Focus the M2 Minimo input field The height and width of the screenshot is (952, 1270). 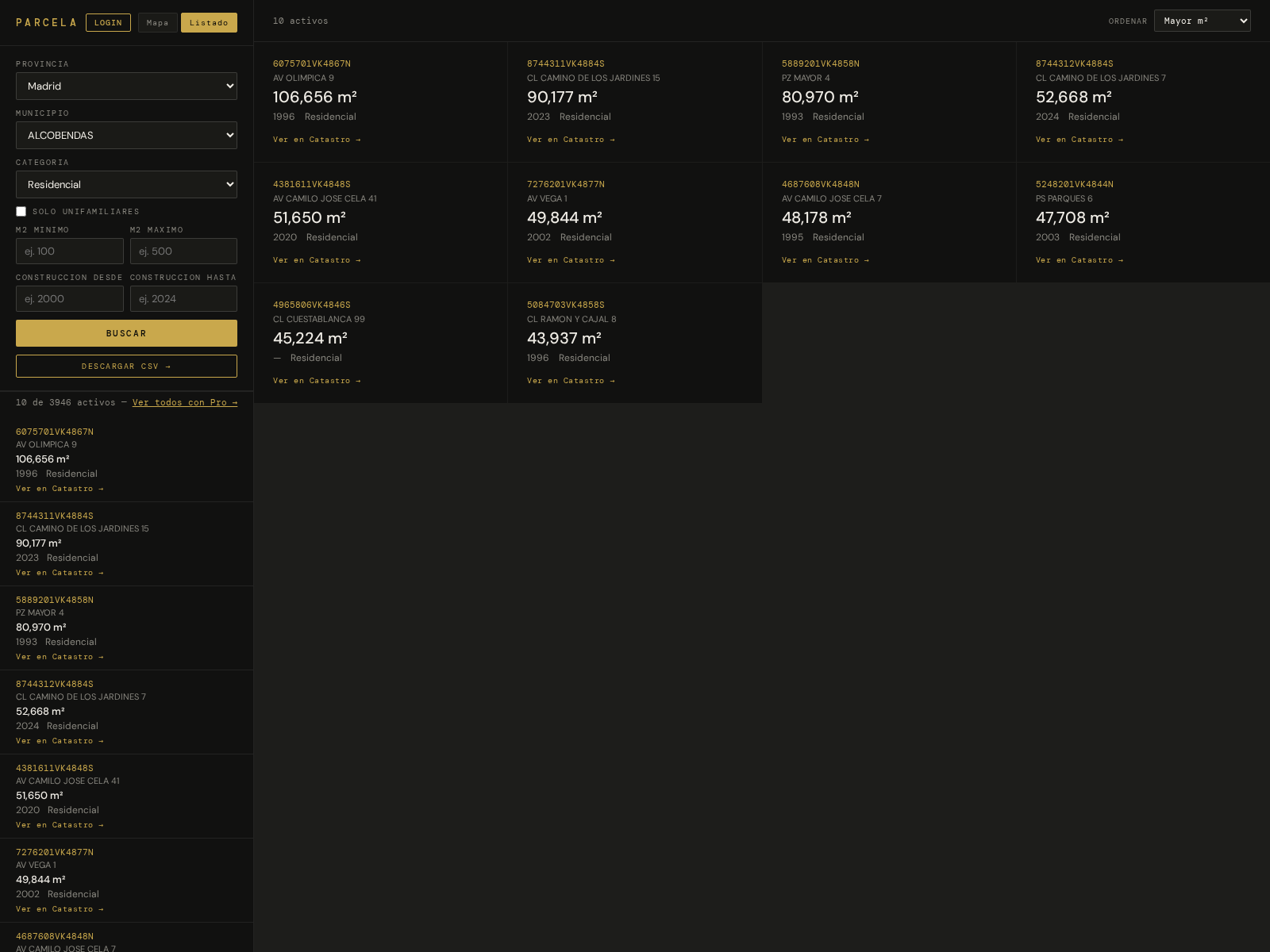(x=70, y=251)
